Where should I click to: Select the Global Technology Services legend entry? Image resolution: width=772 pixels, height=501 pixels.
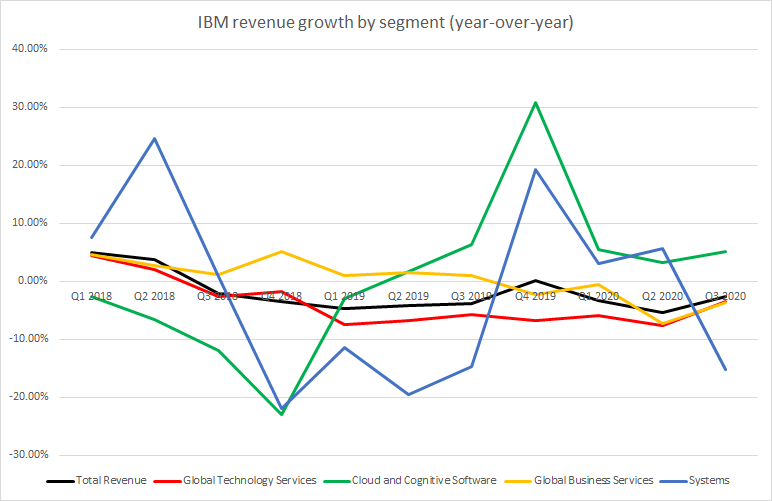tap(235, 480)
